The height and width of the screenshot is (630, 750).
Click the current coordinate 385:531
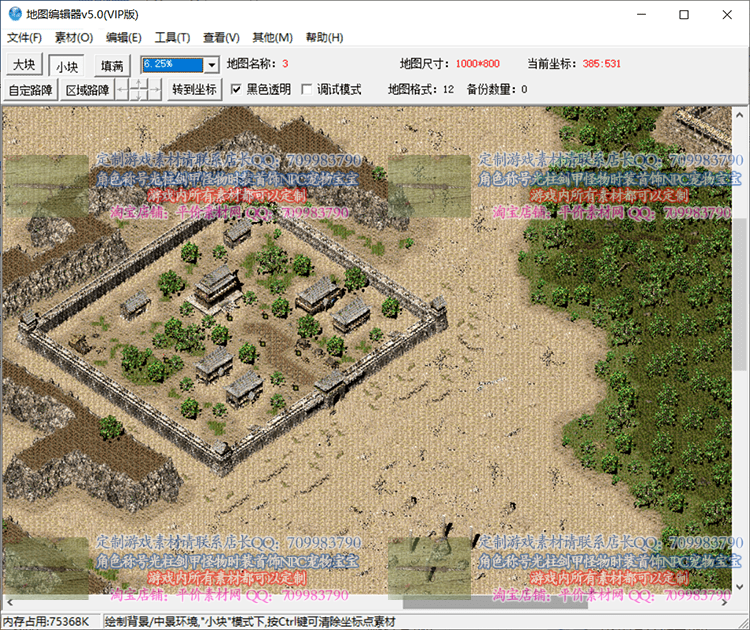(602, 64)
